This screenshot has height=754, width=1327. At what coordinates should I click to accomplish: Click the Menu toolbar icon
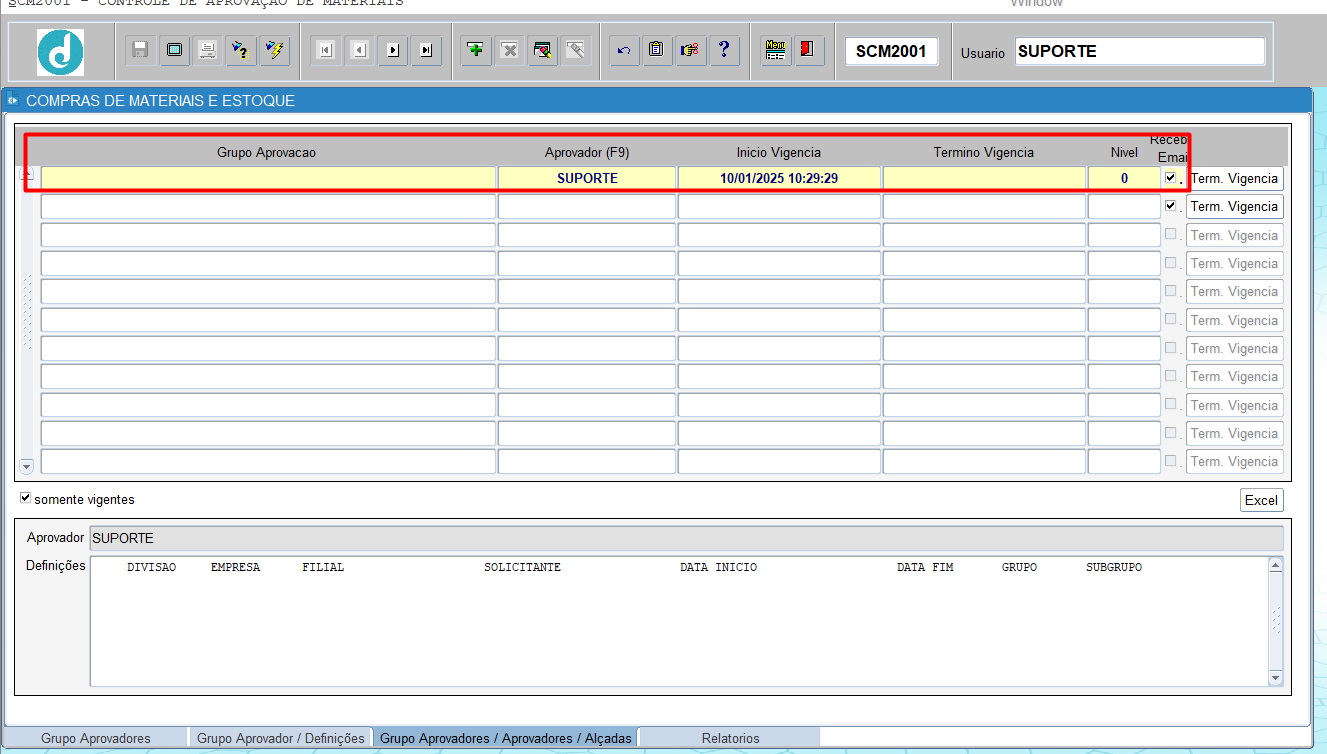775,50
